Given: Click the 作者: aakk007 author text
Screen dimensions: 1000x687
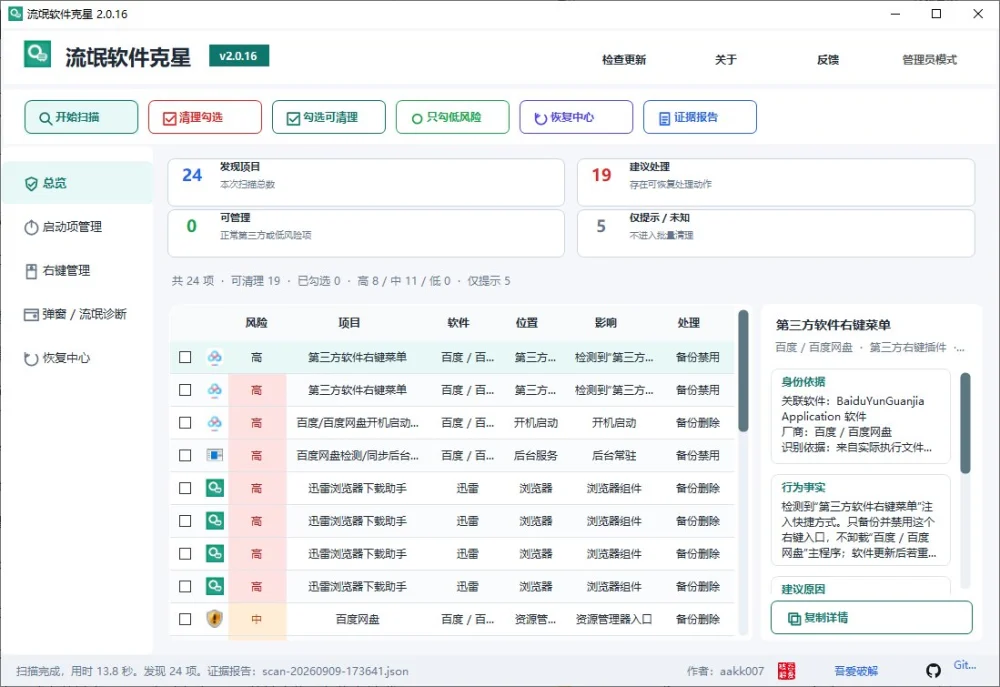Looking at the screenshot, I should [725, 671].
